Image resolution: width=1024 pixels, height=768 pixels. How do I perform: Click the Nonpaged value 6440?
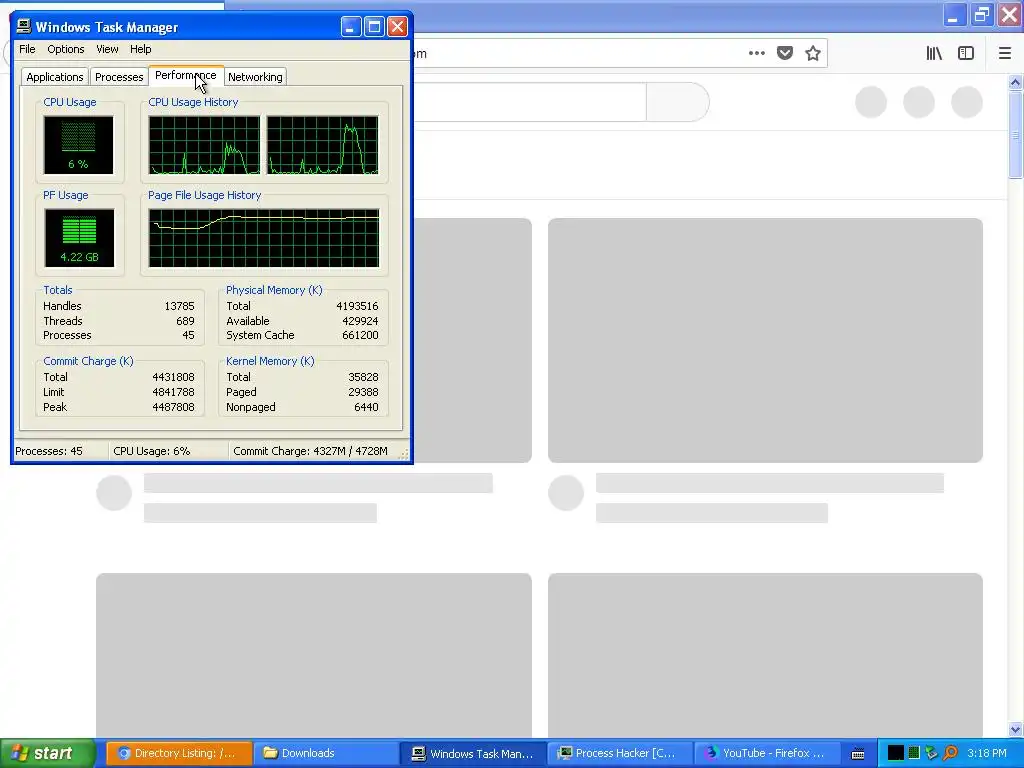(x=366, y=408)
